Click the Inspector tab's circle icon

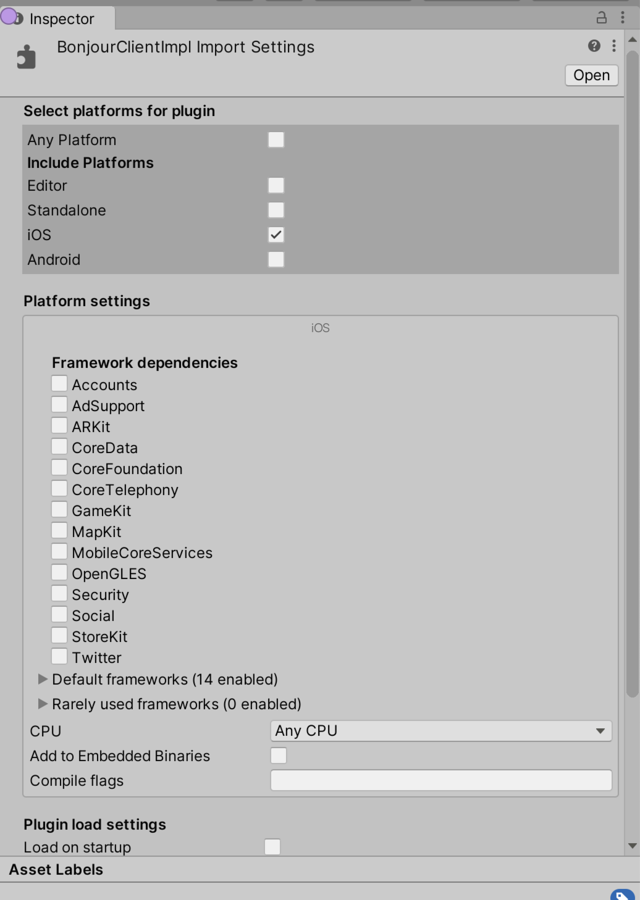(x=12, y=18)
